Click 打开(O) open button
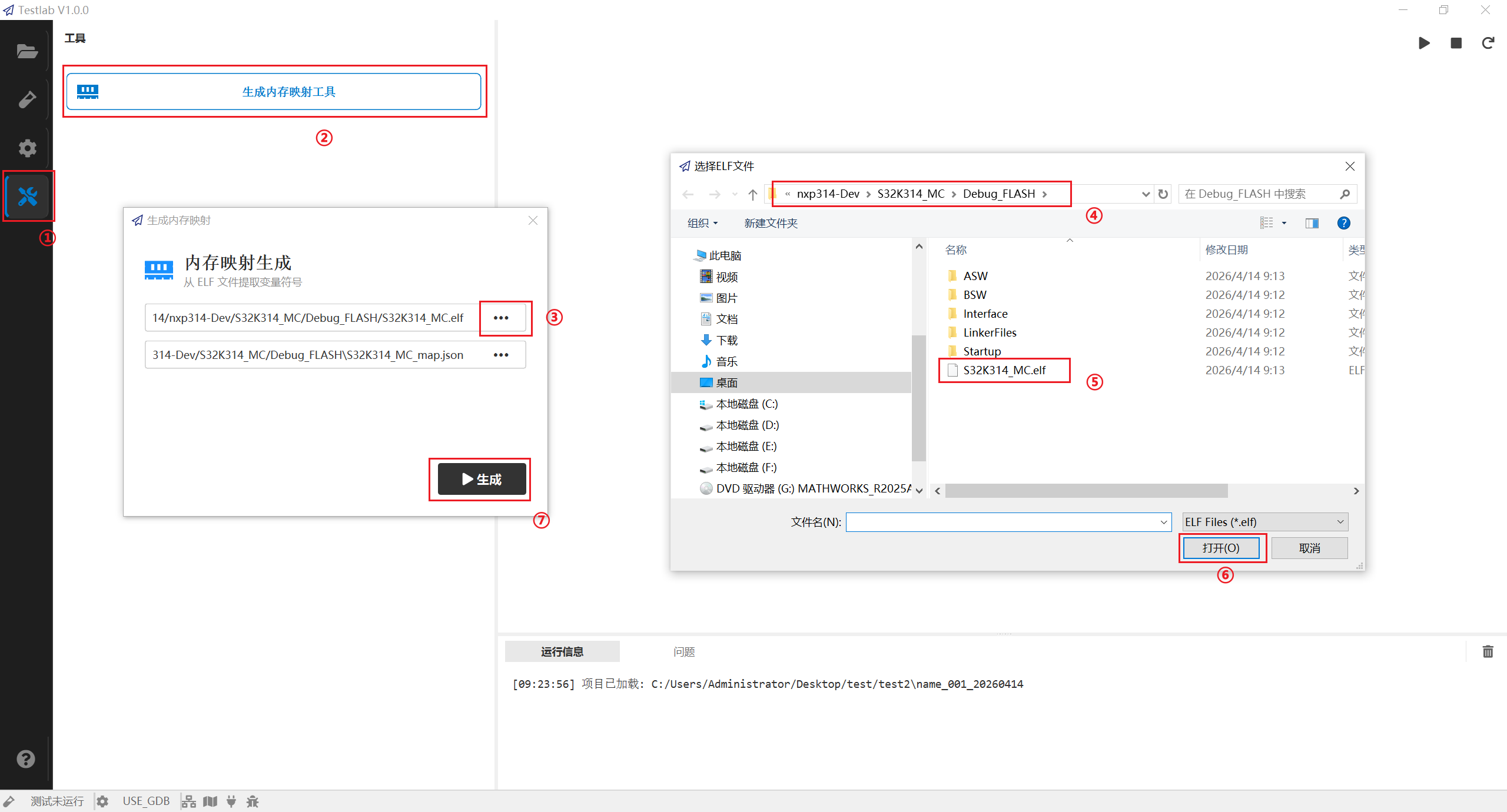The image size is (1507, 812). pos(1221,548)
